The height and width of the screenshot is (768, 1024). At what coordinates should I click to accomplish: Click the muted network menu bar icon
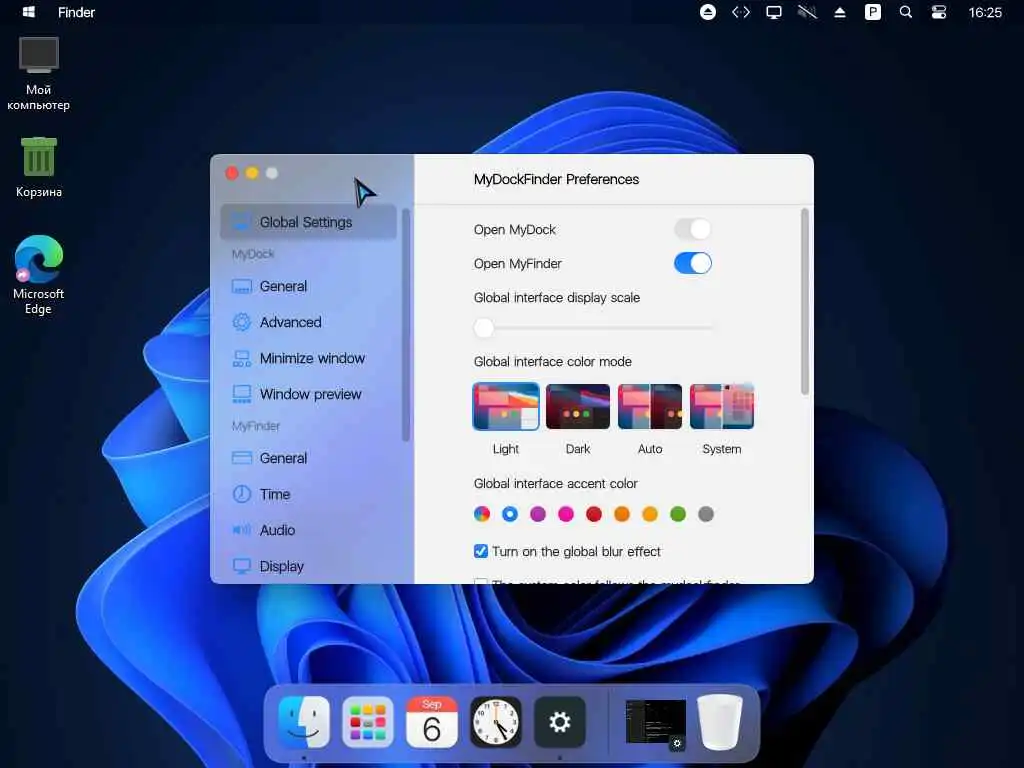click(x=807, y=12)
